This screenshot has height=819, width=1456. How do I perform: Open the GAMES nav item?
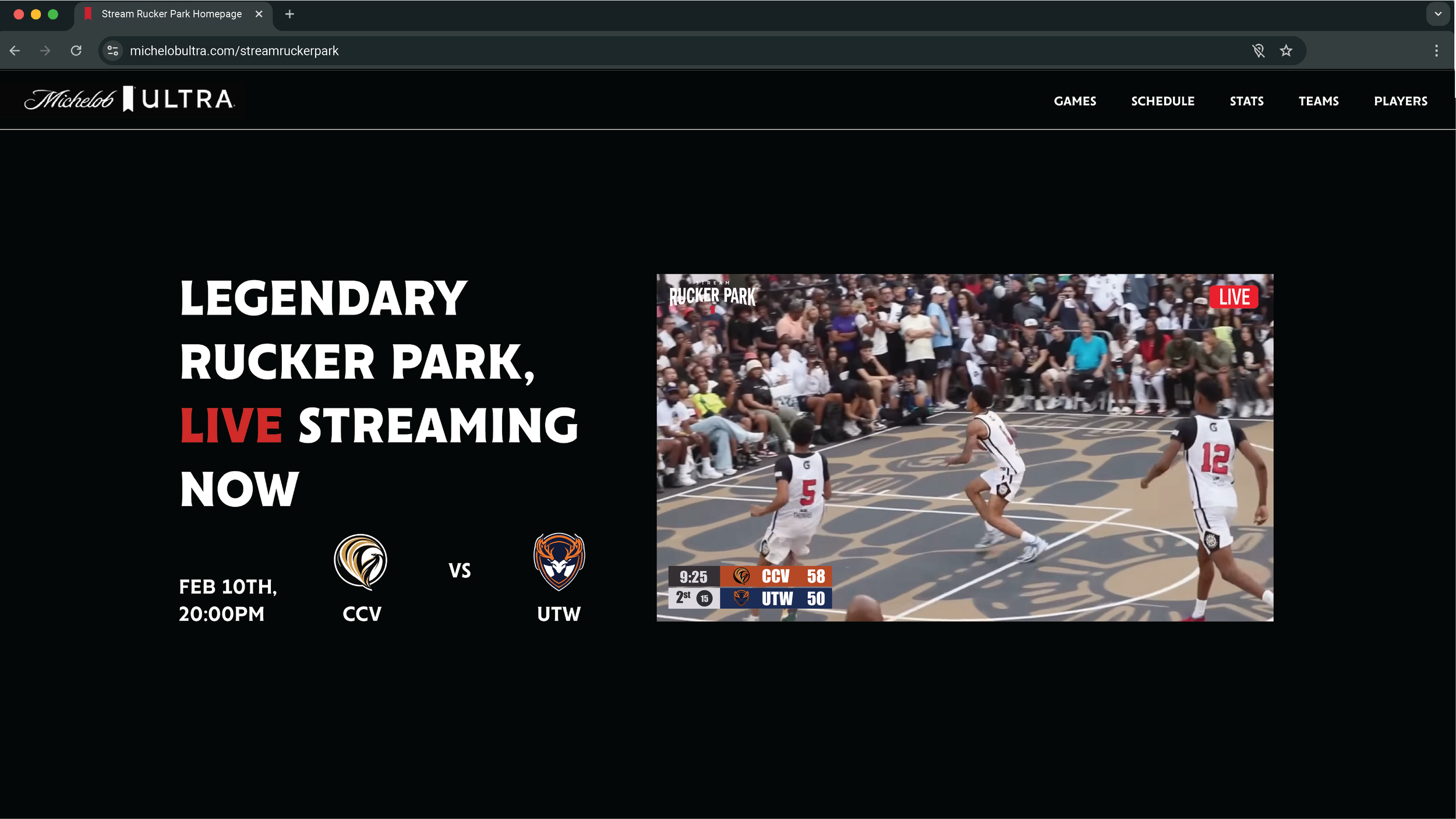pos(1075,101)
